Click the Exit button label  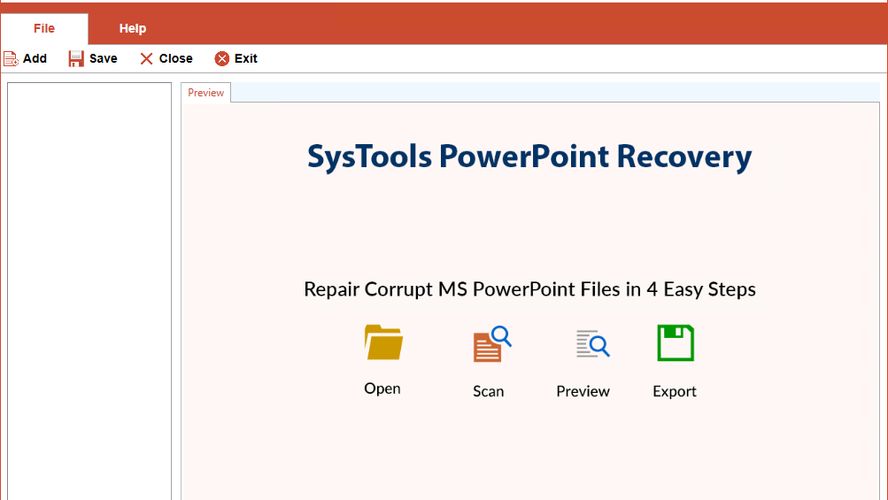tap(246, 58)
